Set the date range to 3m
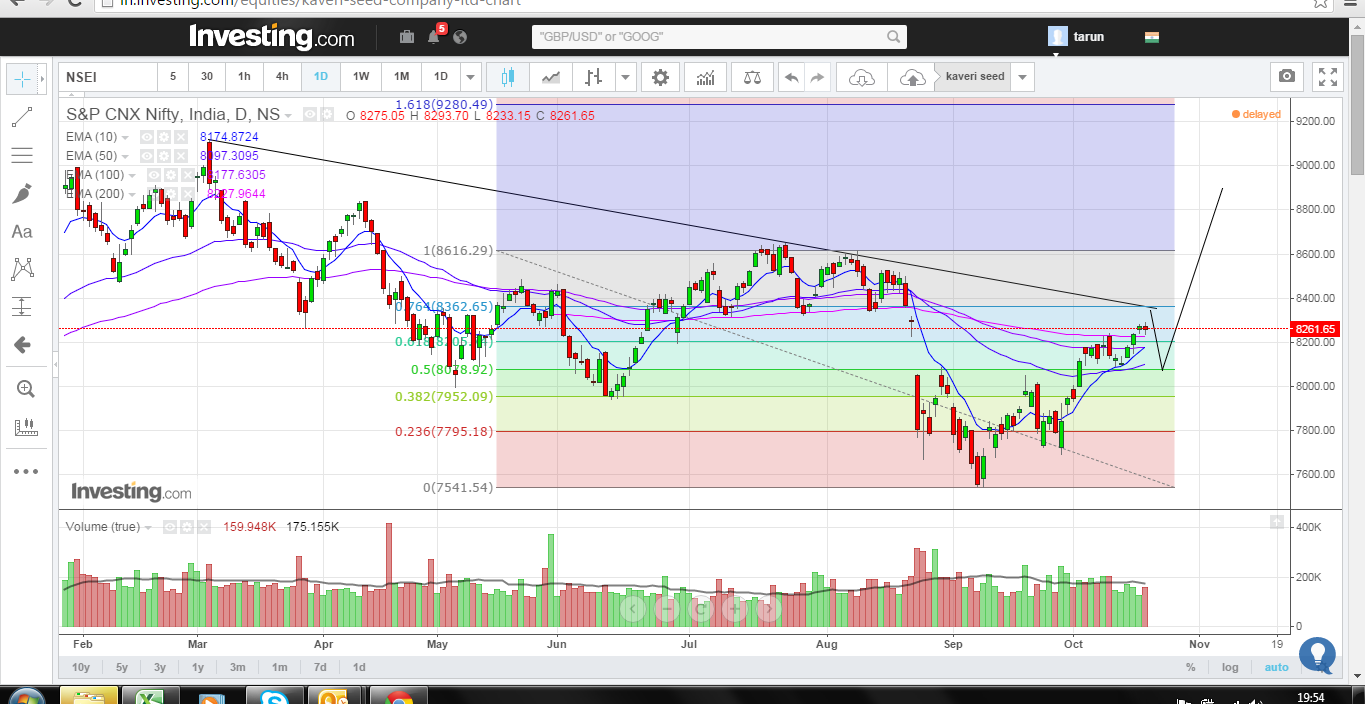Viewport: 1365px width, 704px height. point(238,667)
